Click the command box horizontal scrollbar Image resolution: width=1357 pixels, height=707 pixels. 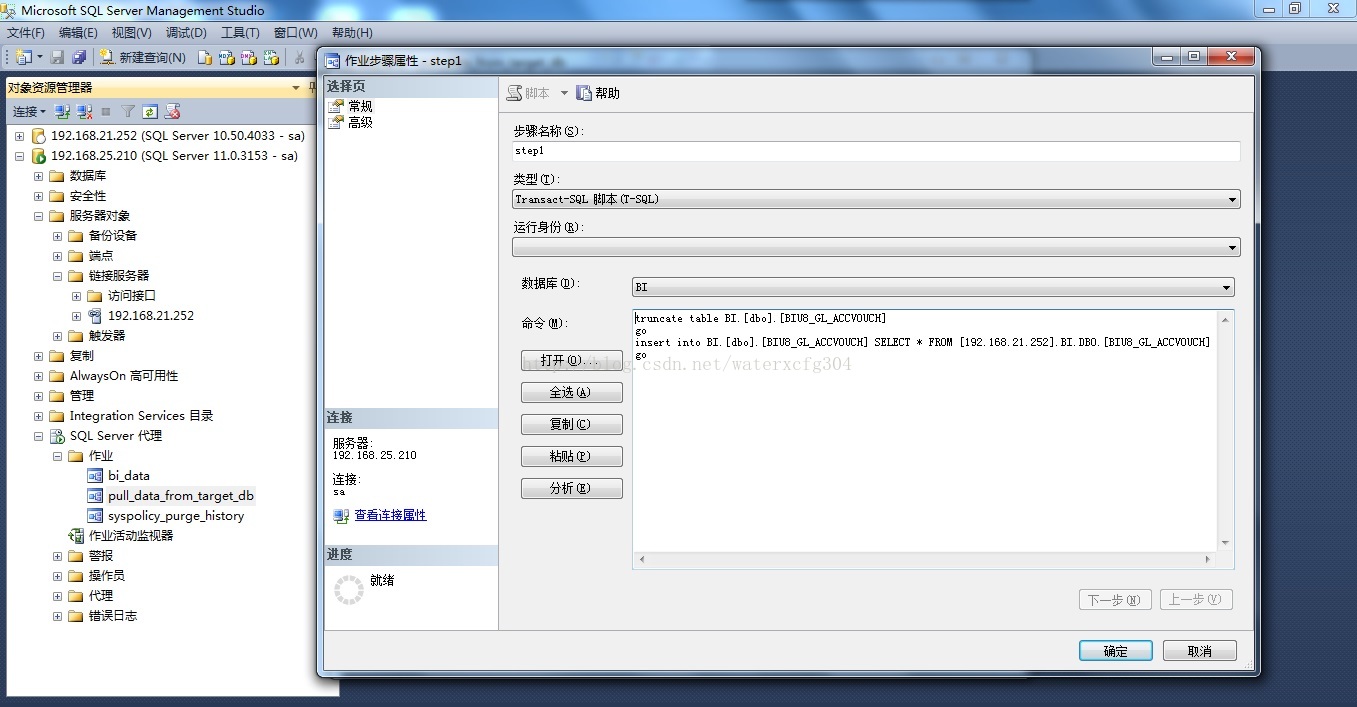925,560
